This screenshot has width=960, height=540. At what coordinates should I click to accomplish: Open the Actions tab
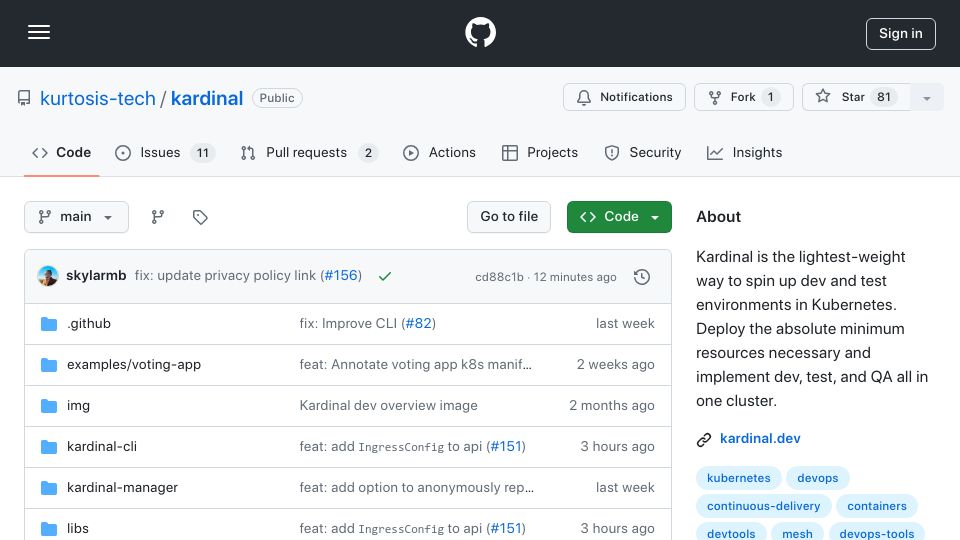click(439, 152)
